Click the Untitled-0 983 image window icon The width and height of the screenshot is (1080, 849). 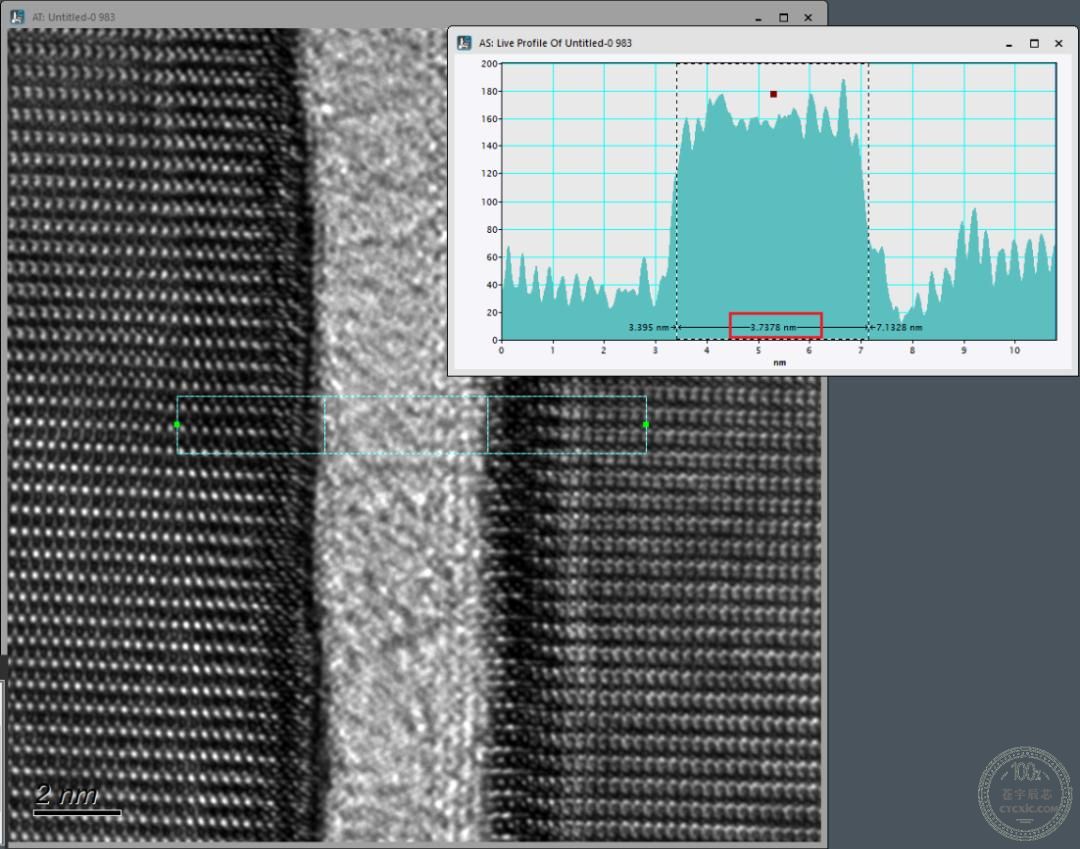(17, 17)
